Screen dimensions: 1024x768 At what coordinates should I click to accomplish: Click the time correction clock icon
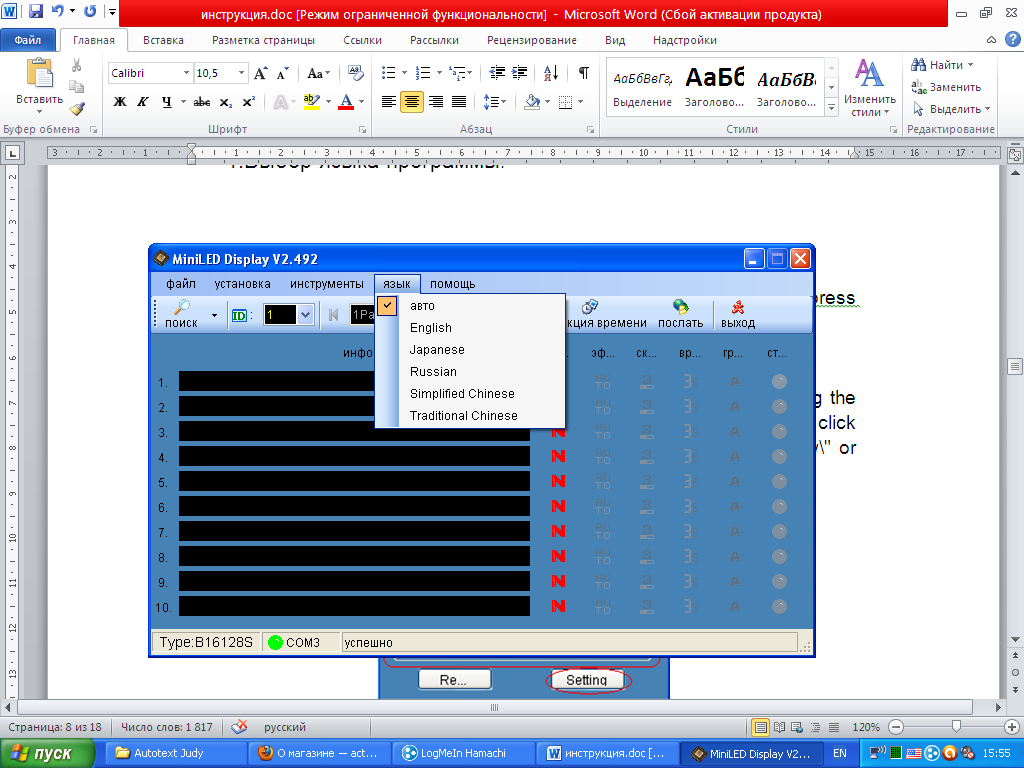(590, 306)
